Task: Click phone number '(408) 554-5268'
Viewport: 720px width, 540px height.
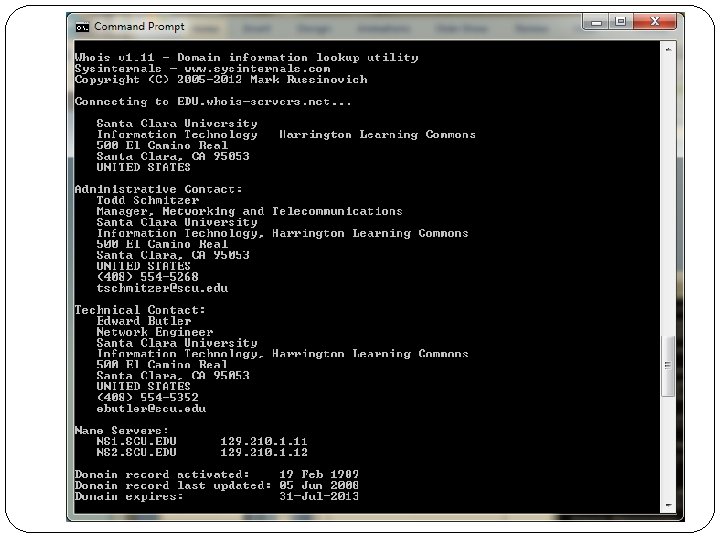Action: [147, 277]
